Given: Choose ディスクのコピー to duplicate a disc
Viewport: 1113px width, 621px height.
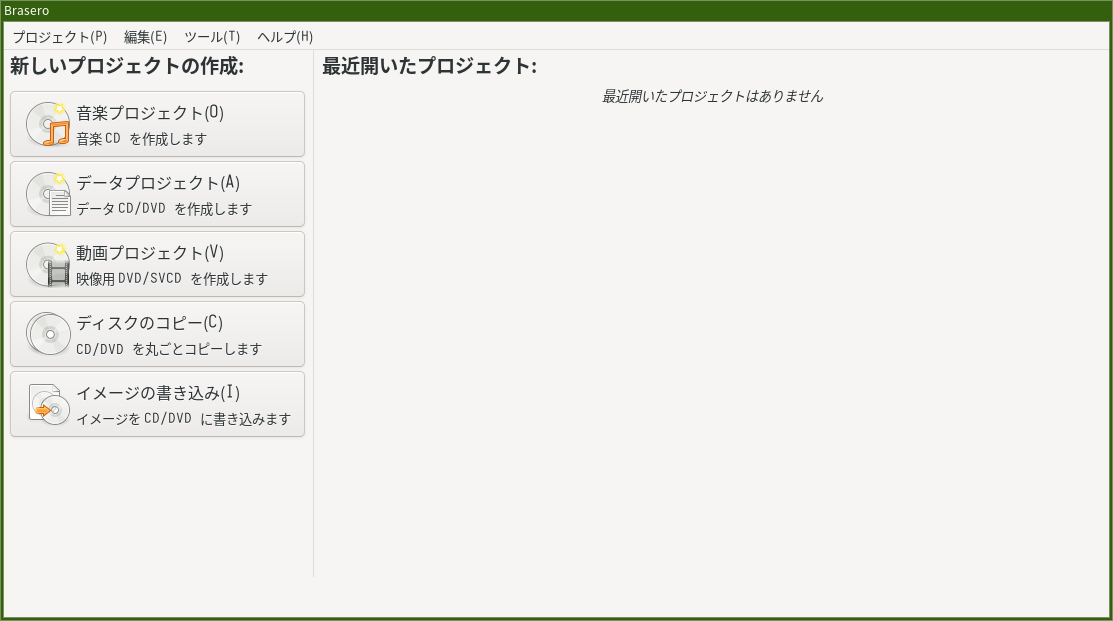Looking at the screenshot, I should [x=157, y=333].
